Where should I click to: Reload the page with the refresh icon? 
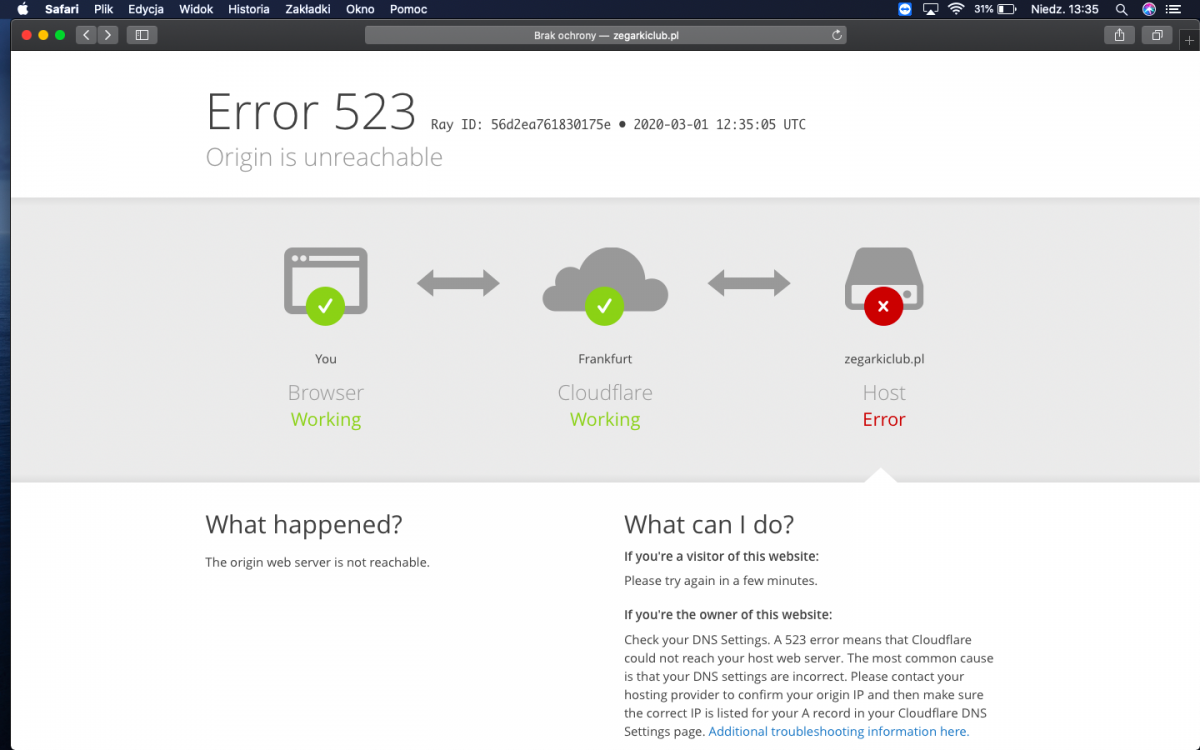(837, 35)
